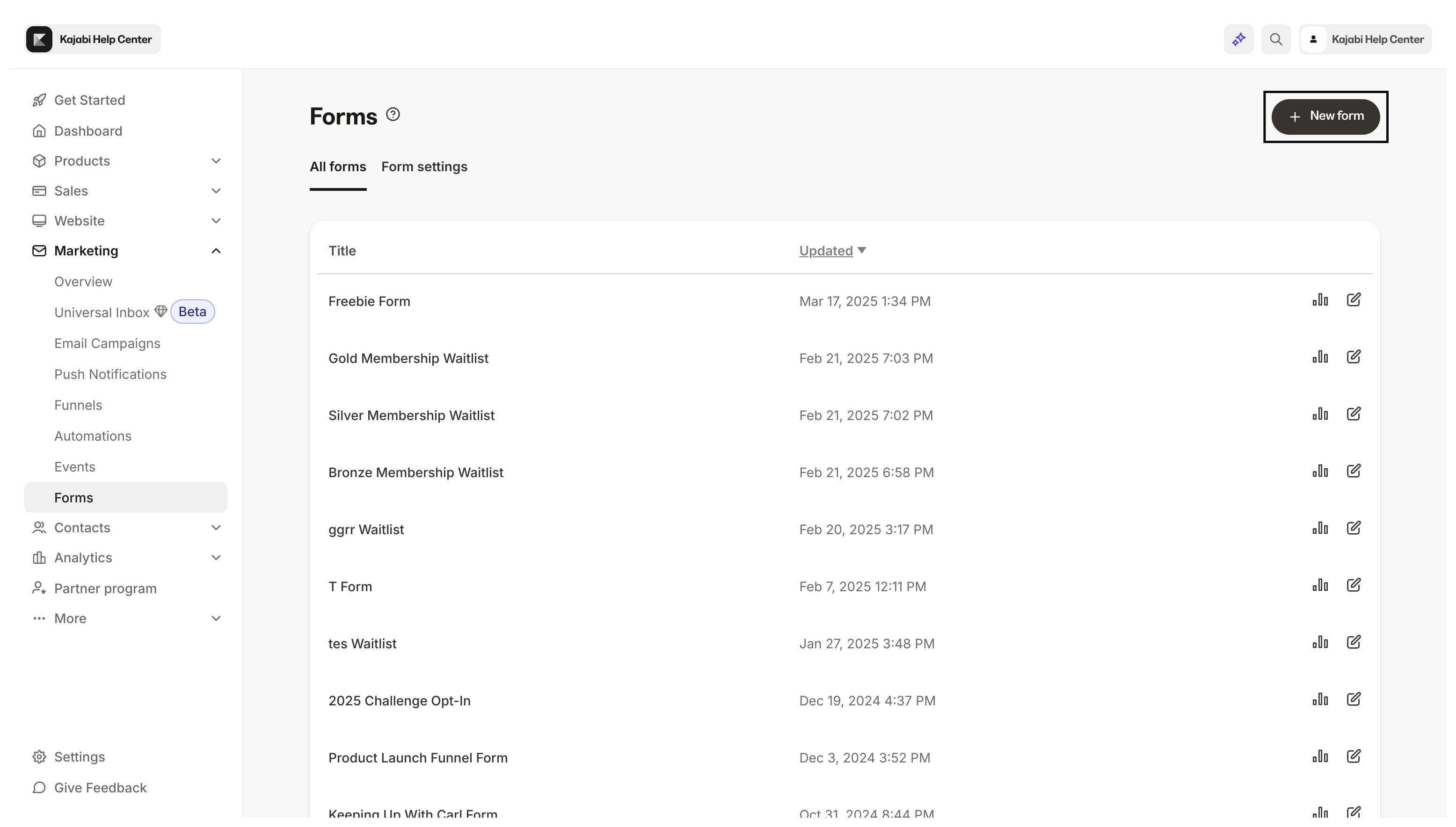Click the Kajabi logo icon
Viewport: 1456px width, 827px height.
pos(39,39)
